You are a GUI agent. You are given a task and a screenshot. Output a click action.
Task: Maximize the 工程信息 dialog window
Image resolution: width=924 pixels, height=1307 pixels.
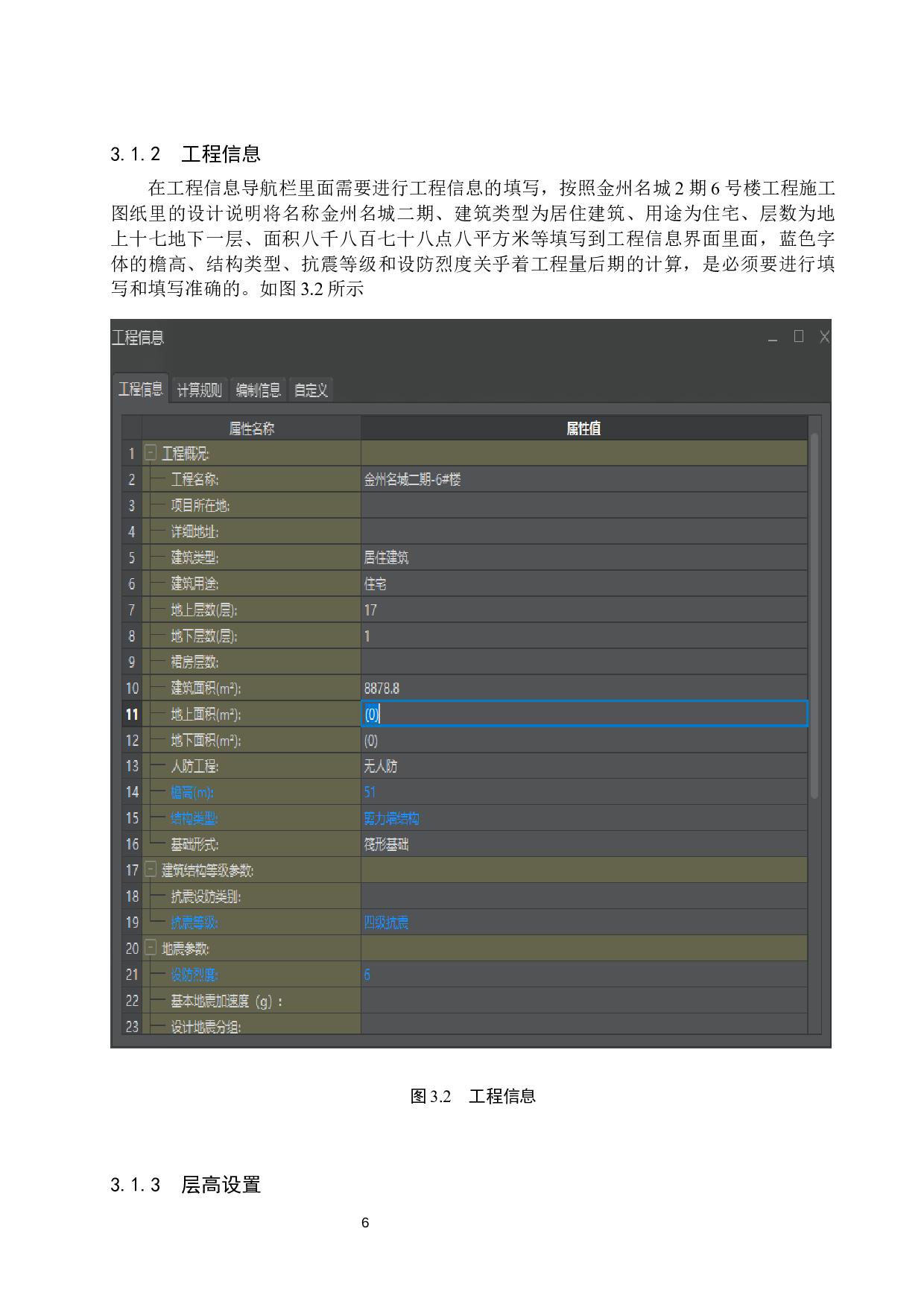[x=799, y=337]
